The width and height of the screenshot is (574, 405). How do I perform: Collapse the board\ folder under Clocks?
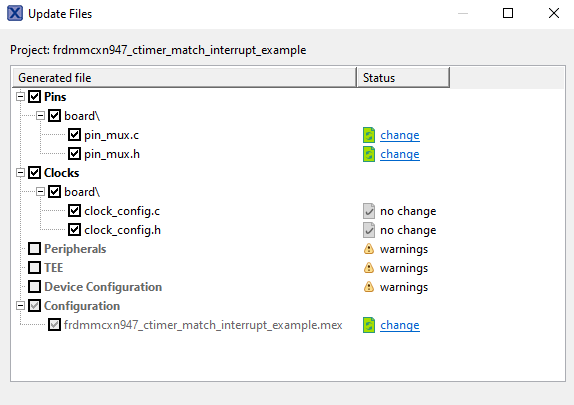click(x=40, y=192)
